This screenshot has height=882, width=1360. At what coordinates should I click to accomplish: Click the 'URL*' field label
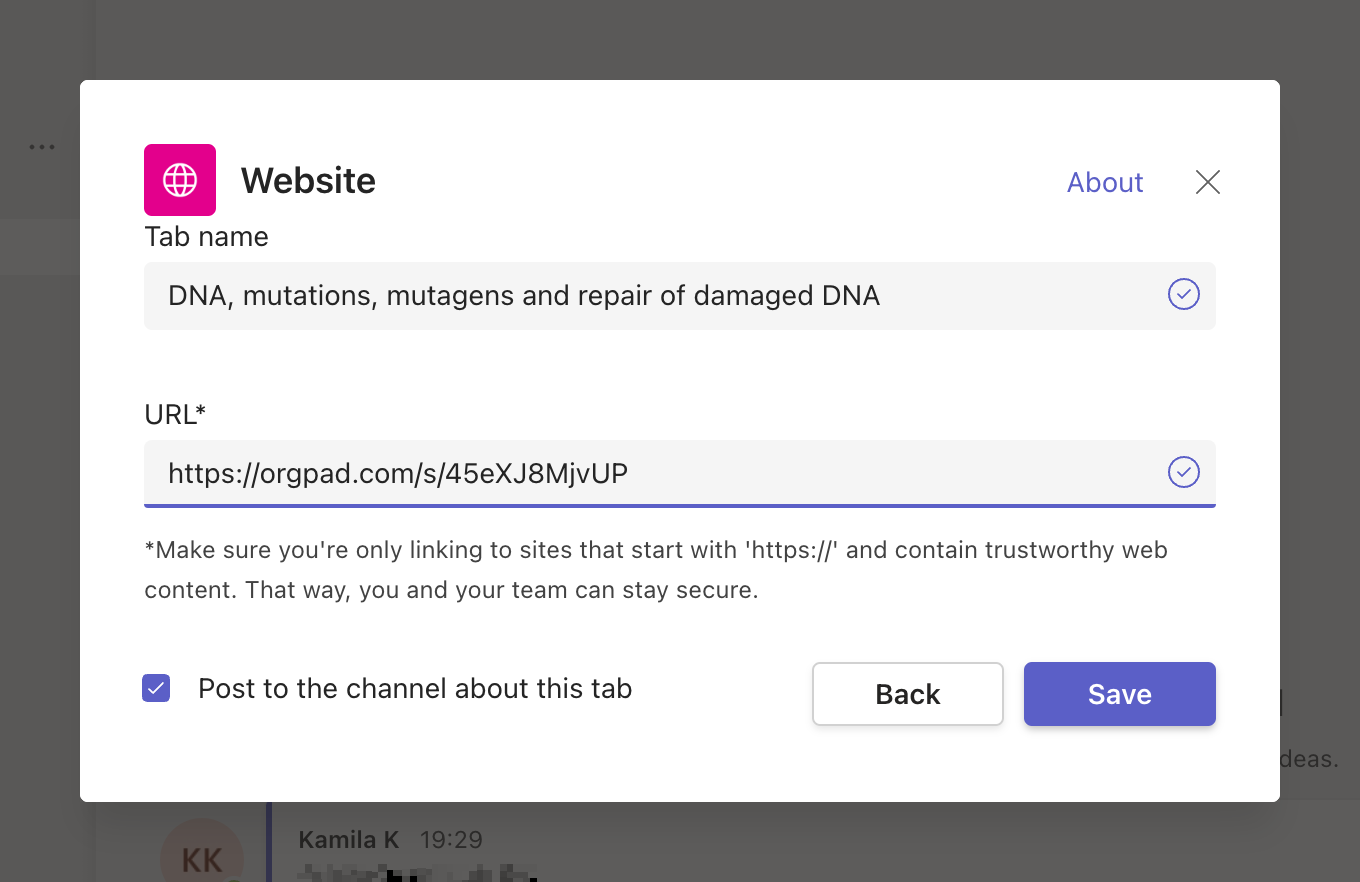tap(175, 415)
